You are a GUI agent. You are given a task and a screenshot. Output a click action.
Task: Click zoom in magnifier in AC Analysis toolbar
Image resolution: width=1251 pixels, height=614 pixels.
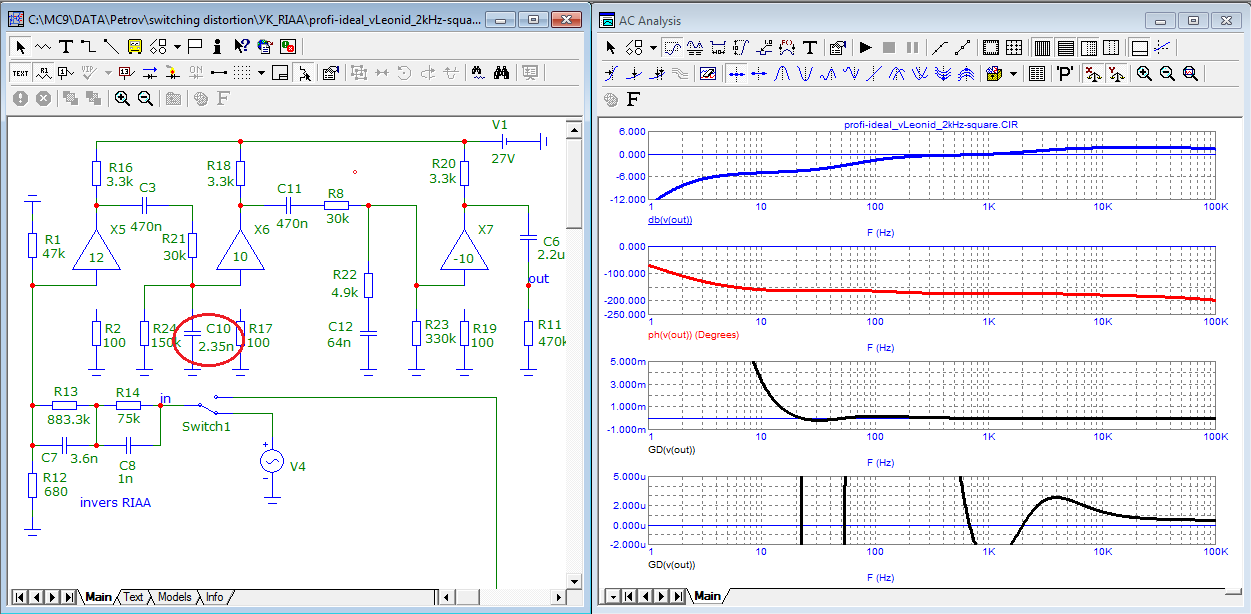[x=1144, y=73]
